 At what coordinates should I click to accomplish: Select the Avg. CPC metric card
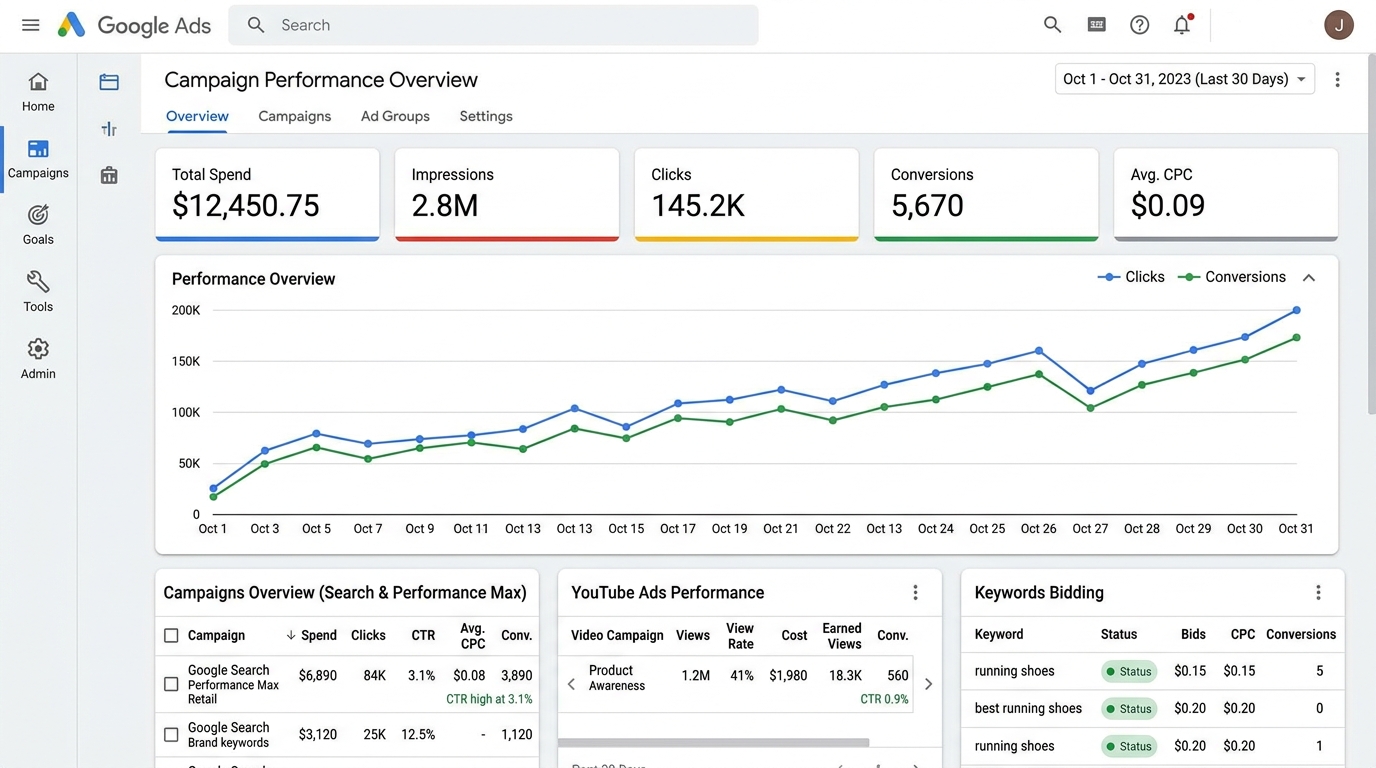1226,195
